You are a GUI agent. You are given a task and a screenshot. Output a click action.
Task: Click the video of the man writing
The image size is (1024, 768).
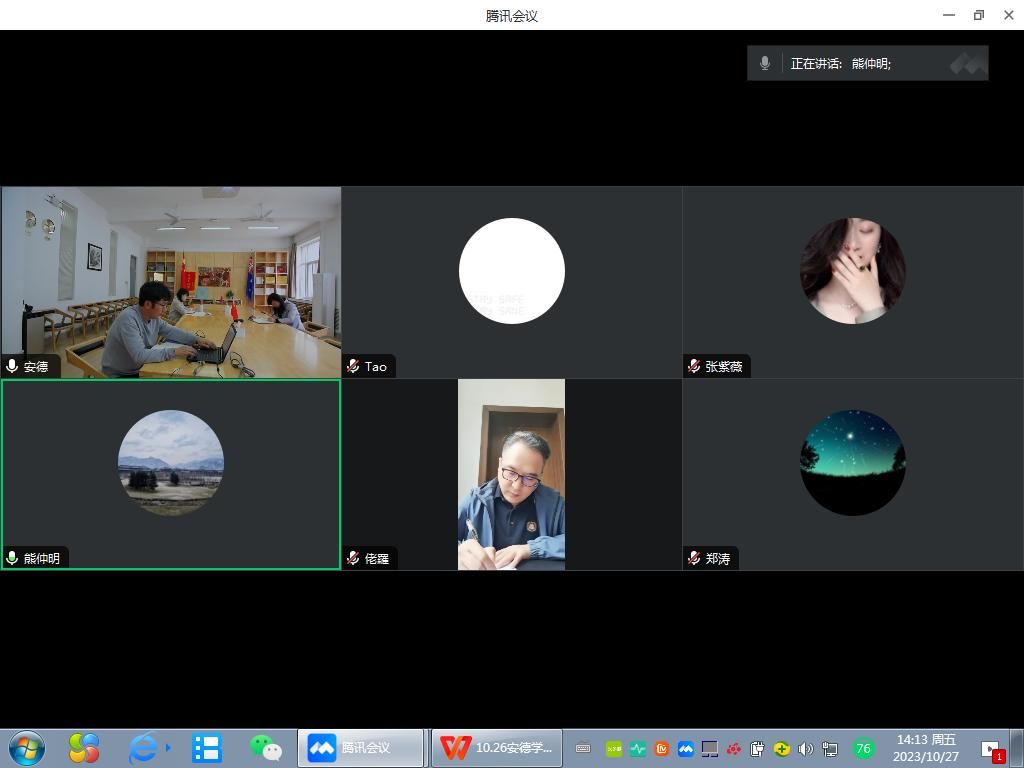511,474
